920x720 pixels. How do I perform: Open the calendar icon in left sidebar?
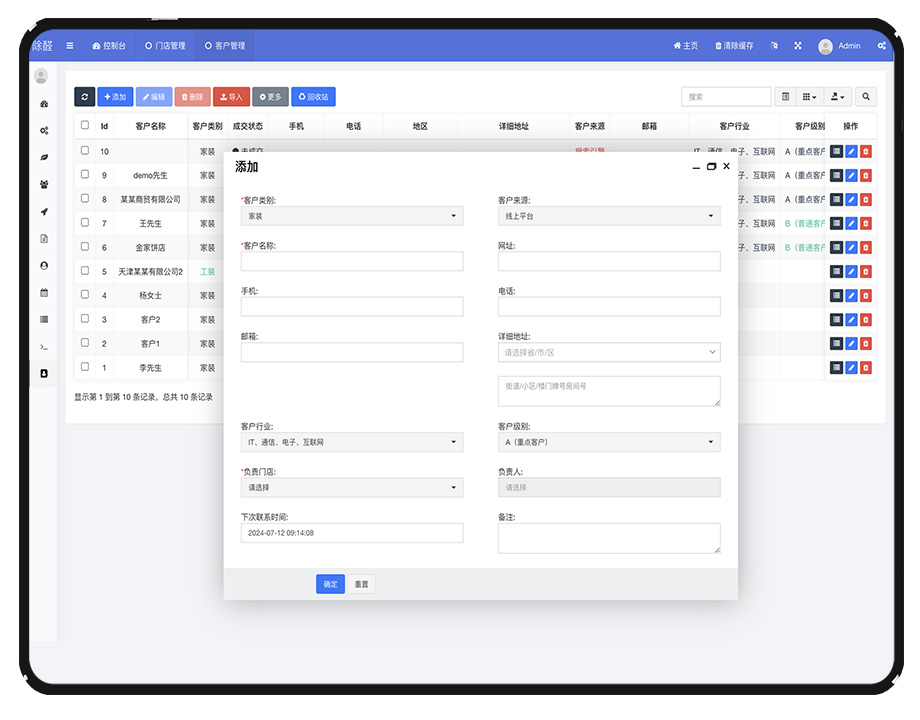pyautogui.click(x=44, y=293)
